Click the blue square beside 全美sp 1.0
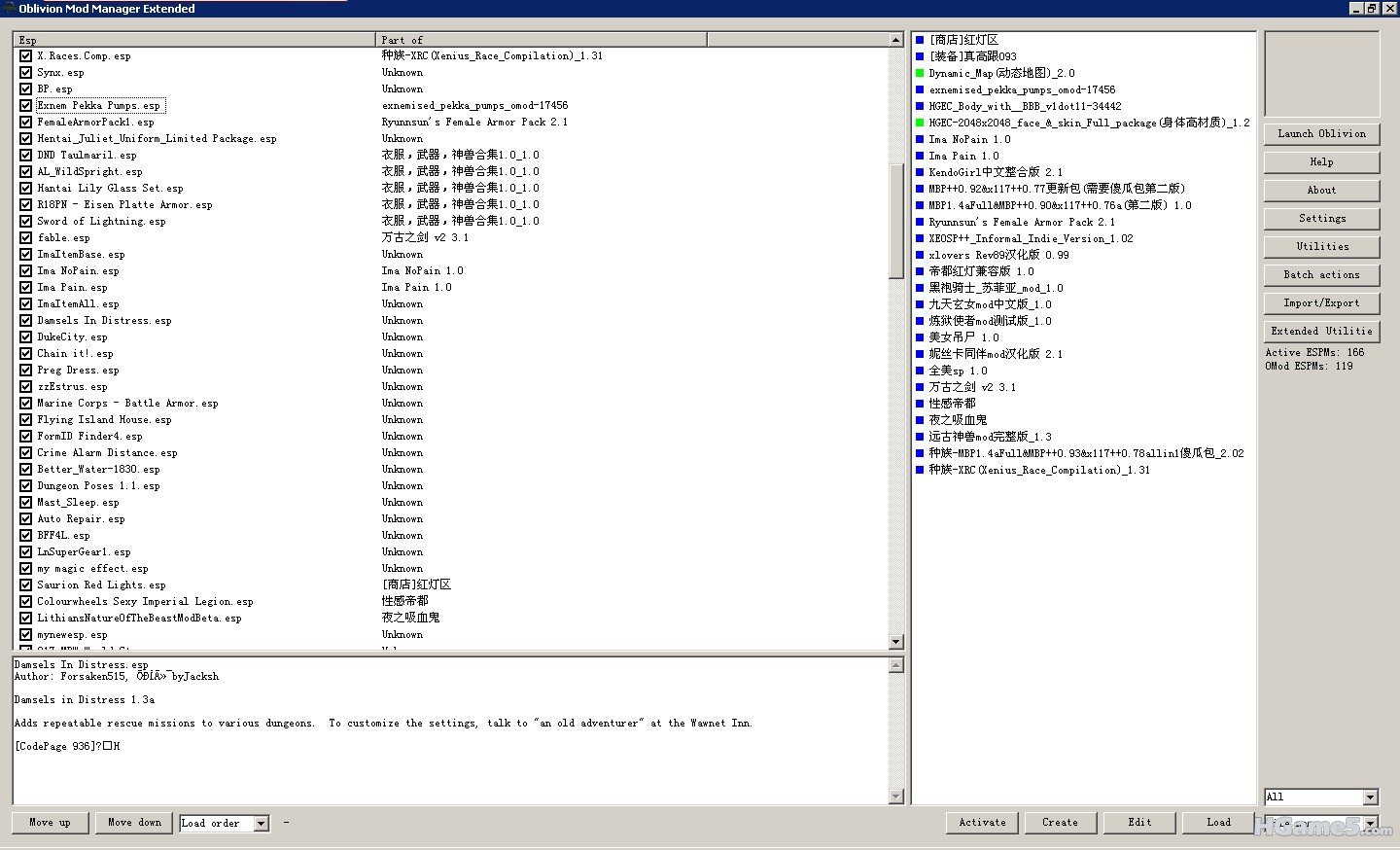The width and height of the screenshot is (1400, 850). (920, 371)
